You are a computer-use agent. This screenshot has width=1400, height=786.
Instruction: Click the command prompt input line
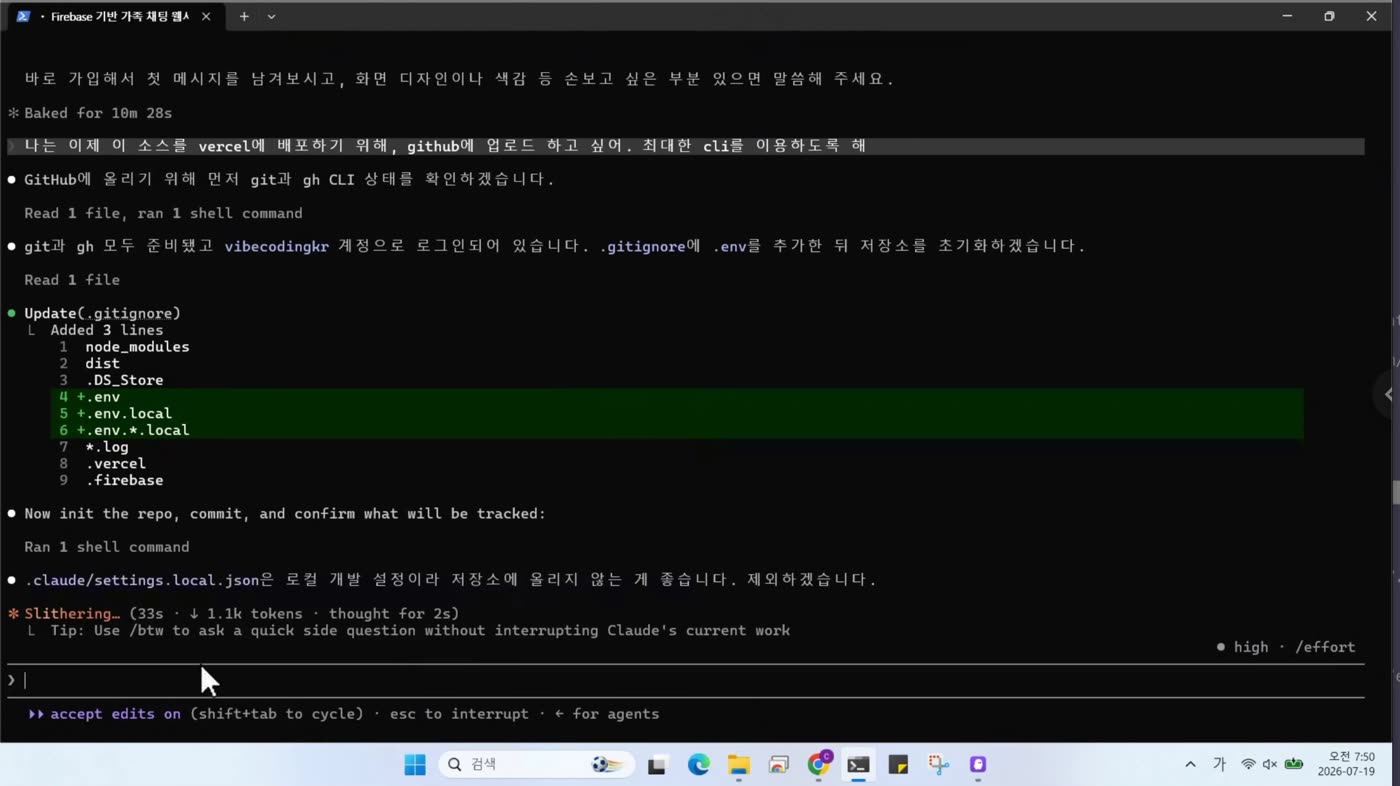[x=685, y=680]
